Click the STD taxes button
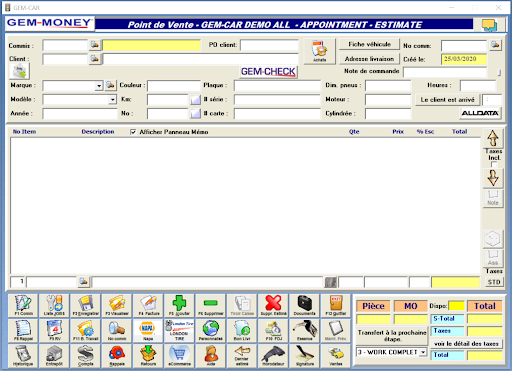 pyautogui.click(x=494, y=282)
